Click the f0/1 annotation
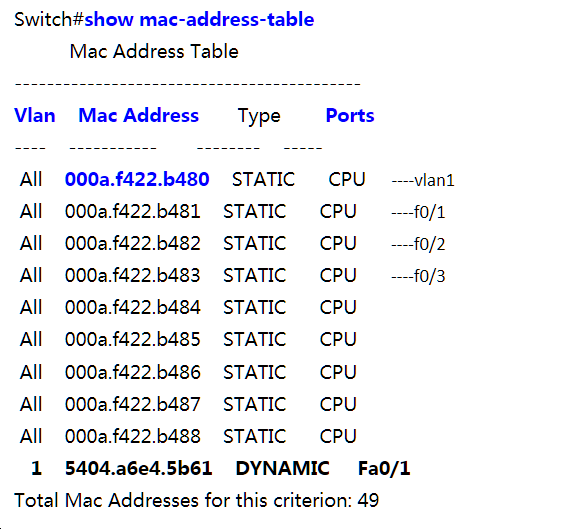The image size is (577, 529). [418, 212]
